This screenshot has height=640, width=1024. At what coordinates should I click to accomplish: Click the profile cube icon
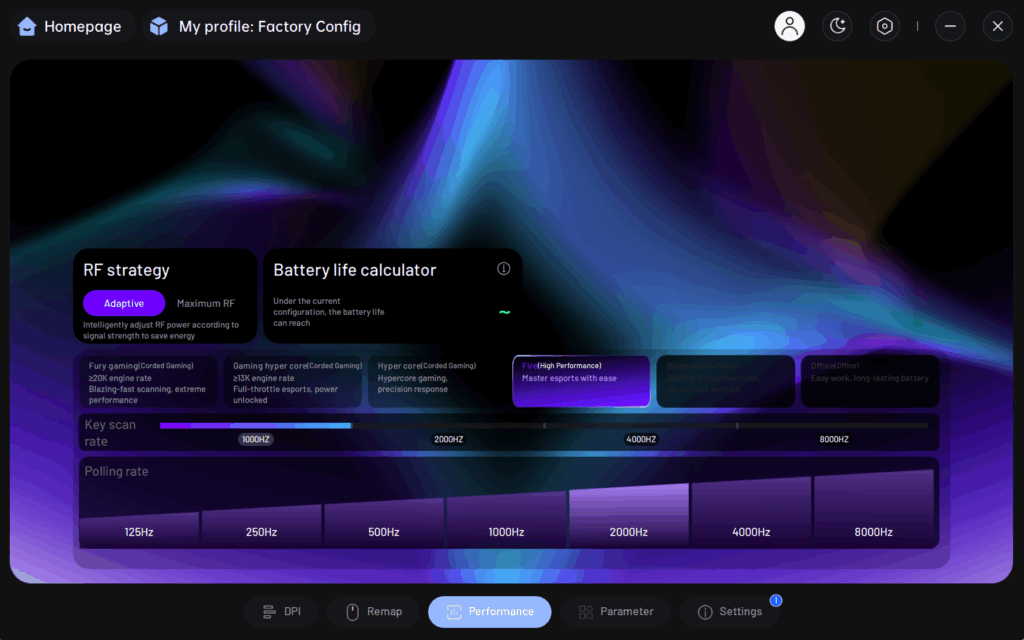click(x=159, y=27)
